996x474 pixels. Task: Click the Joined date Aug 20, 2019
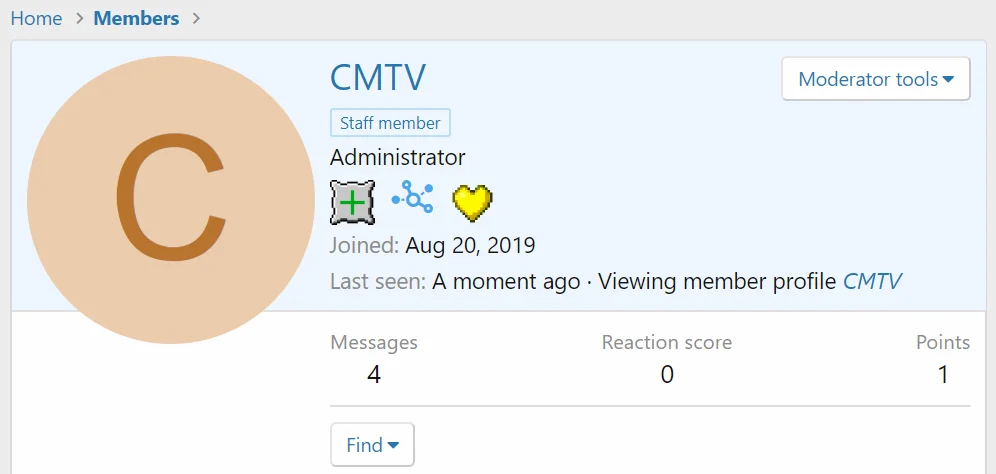click(x=470, y=245)
